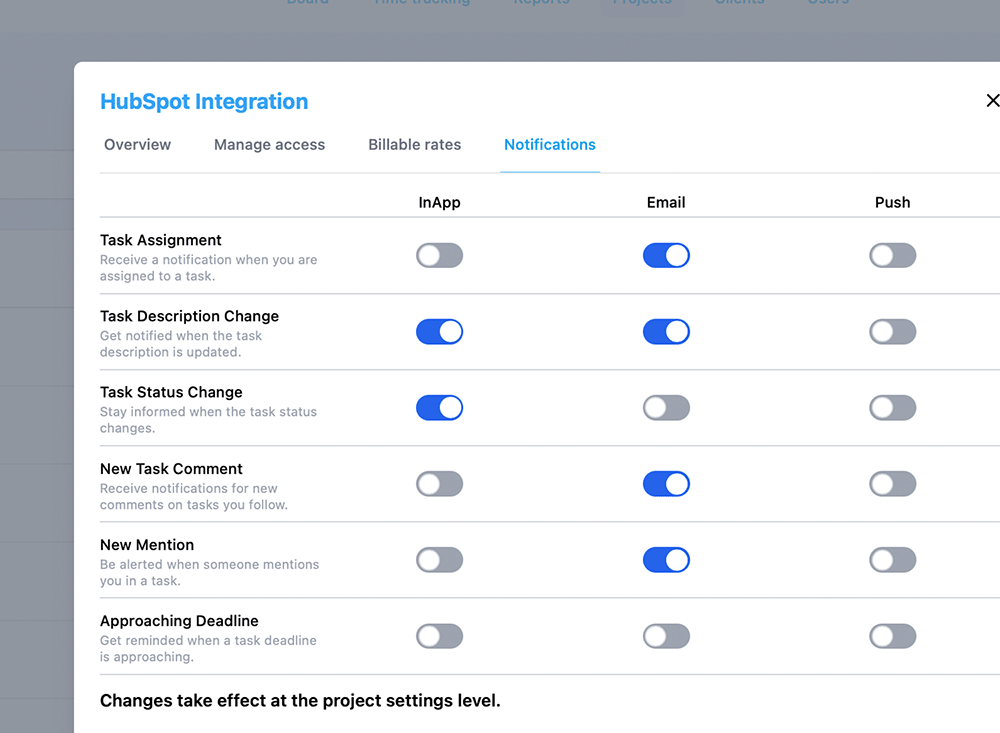This screenshot has height=733, width=1000.
Task: Toggle Push for Task Status Change
Action: tap(892, 408)
